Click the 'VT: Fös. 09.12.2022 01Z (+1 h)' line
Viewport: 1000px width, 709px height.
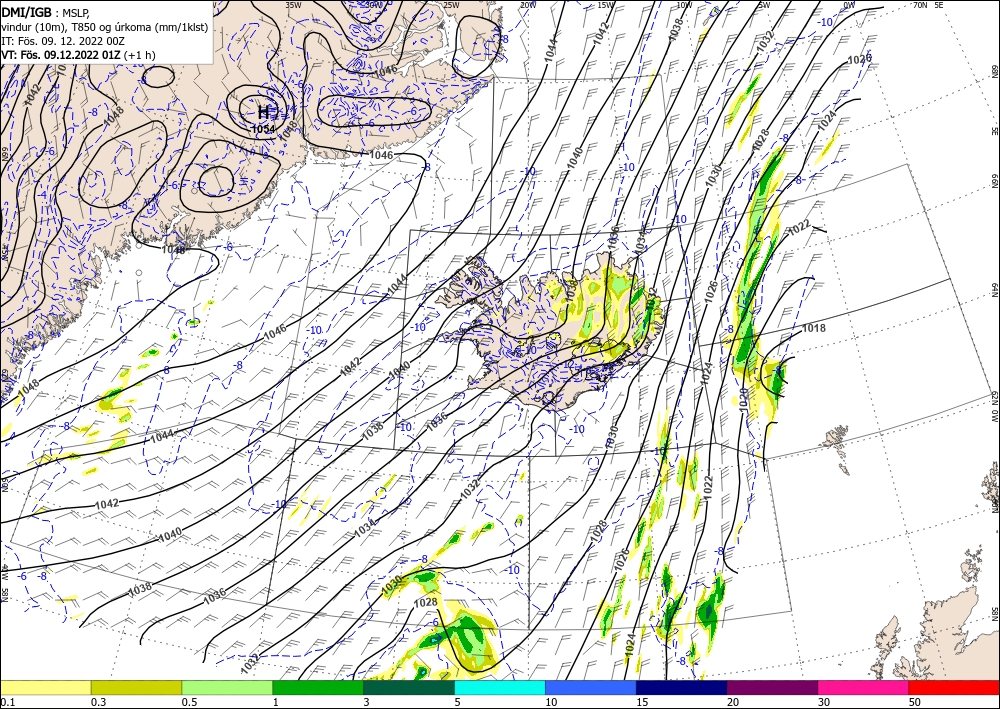[x=78, y=55]
